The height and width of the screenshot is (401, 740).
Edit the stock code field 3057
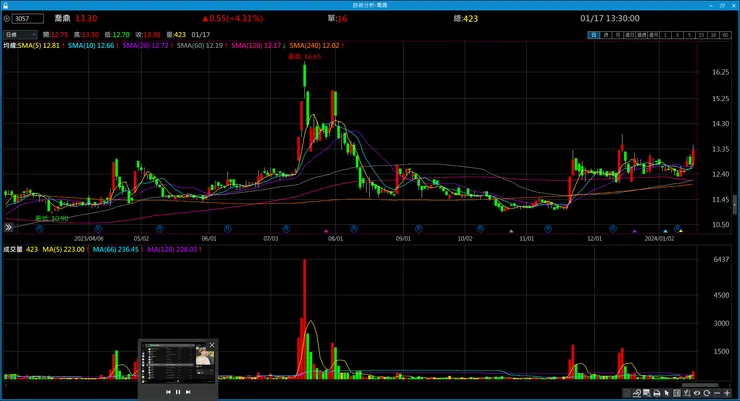27,18
